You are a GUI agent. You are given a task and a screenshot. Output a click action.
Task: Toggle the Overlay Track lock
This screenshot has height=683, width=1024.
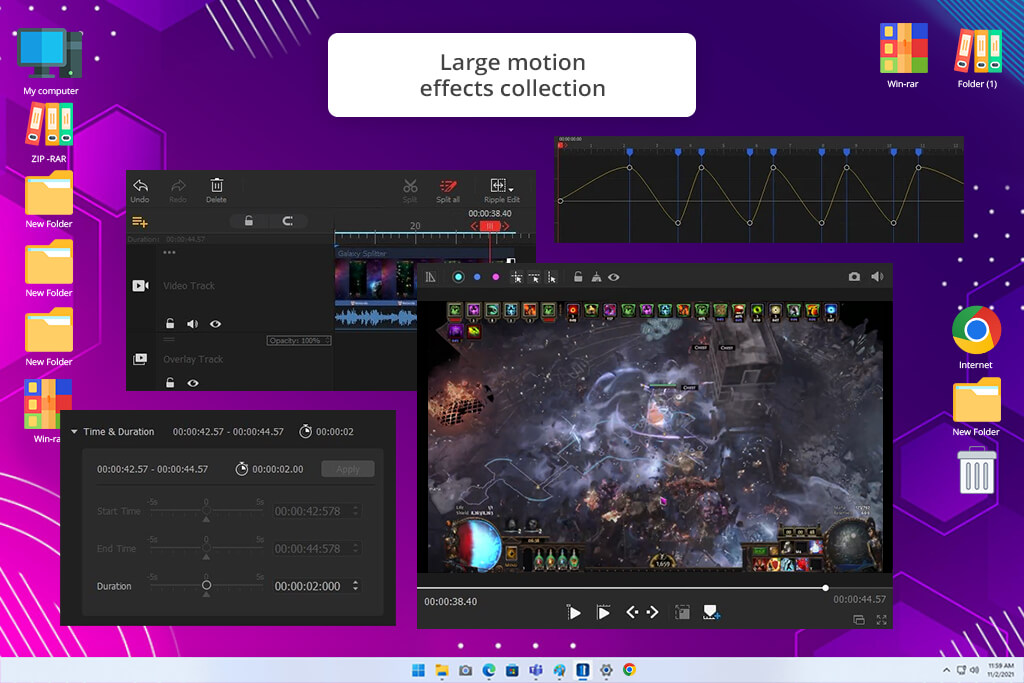tap(170, 383)
